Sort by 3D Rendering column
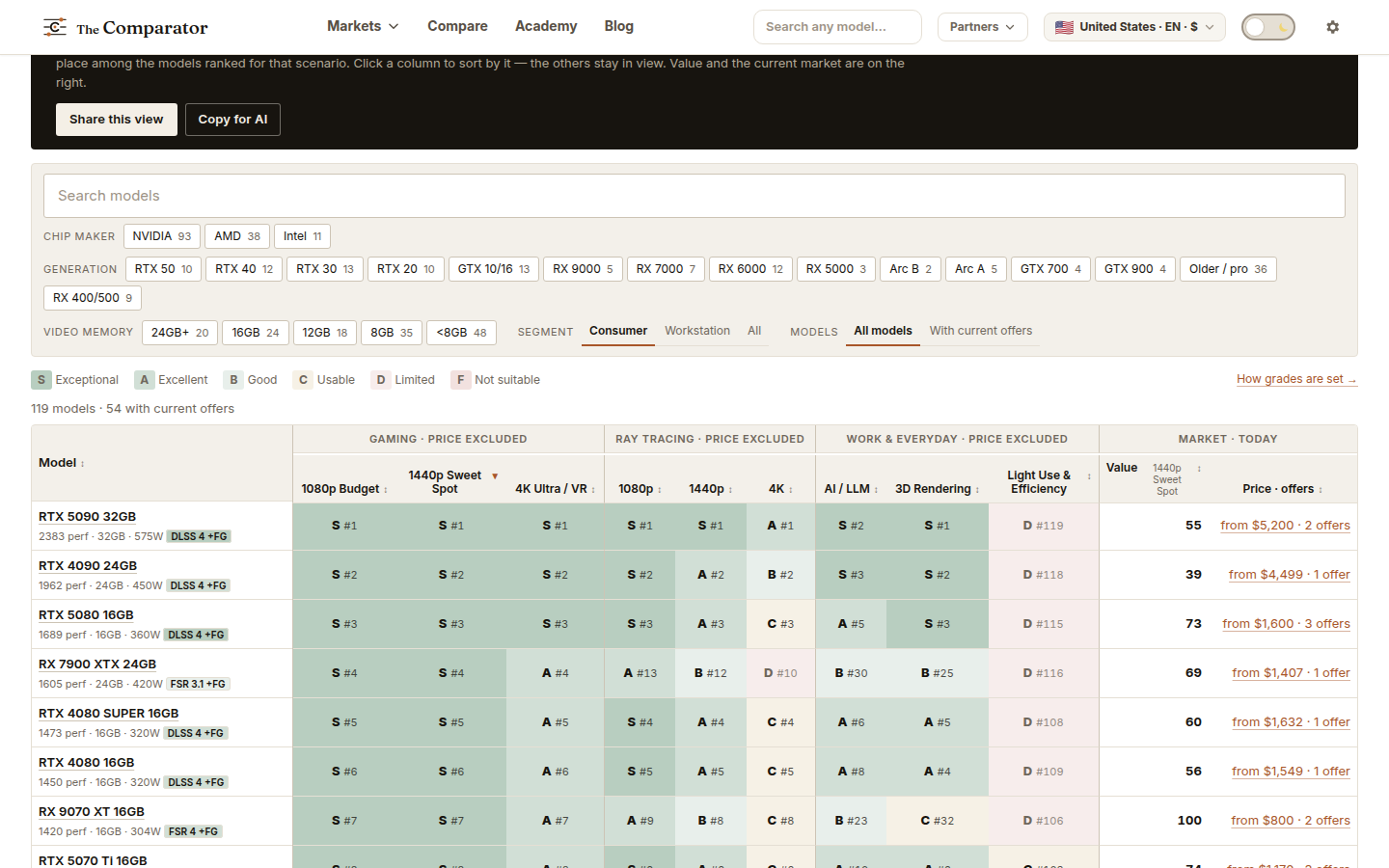 pos(937,489)
